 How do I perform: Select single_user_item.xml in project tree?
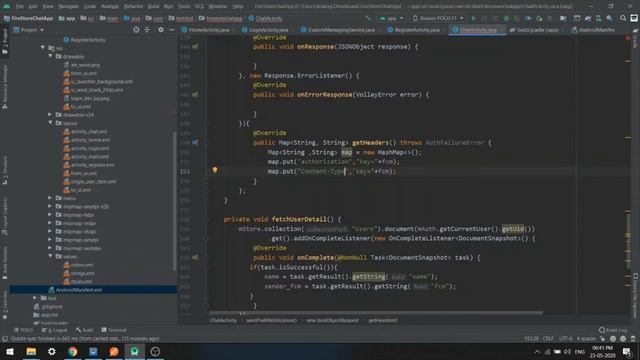tap(93, 181)
